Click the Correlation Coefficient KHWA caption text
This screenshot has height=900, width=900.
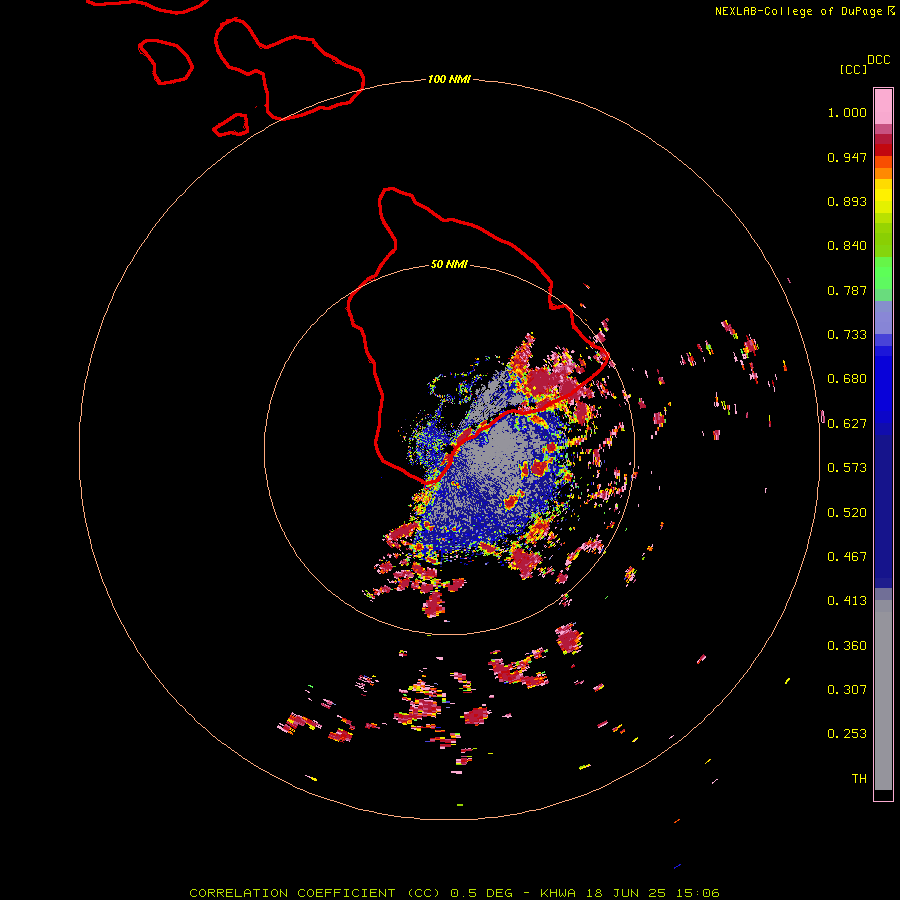click(454, 893)
